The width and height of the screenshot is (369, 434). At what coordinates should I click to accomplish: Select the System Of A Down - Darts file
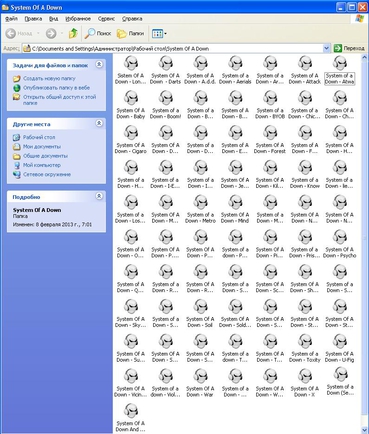pyautogui.click(x=166, y=70)
